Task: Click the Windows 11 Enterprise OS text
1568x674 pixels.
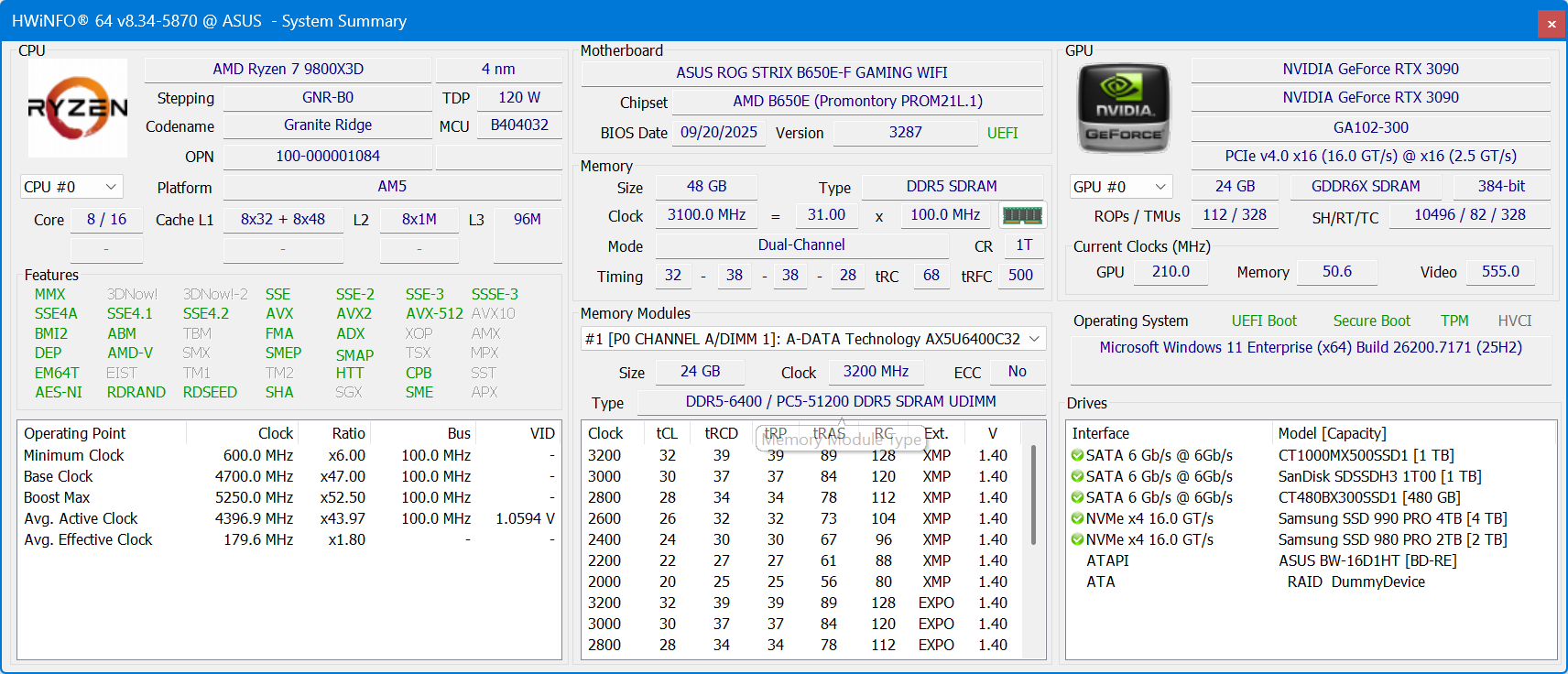Action: coord(1311,347)
